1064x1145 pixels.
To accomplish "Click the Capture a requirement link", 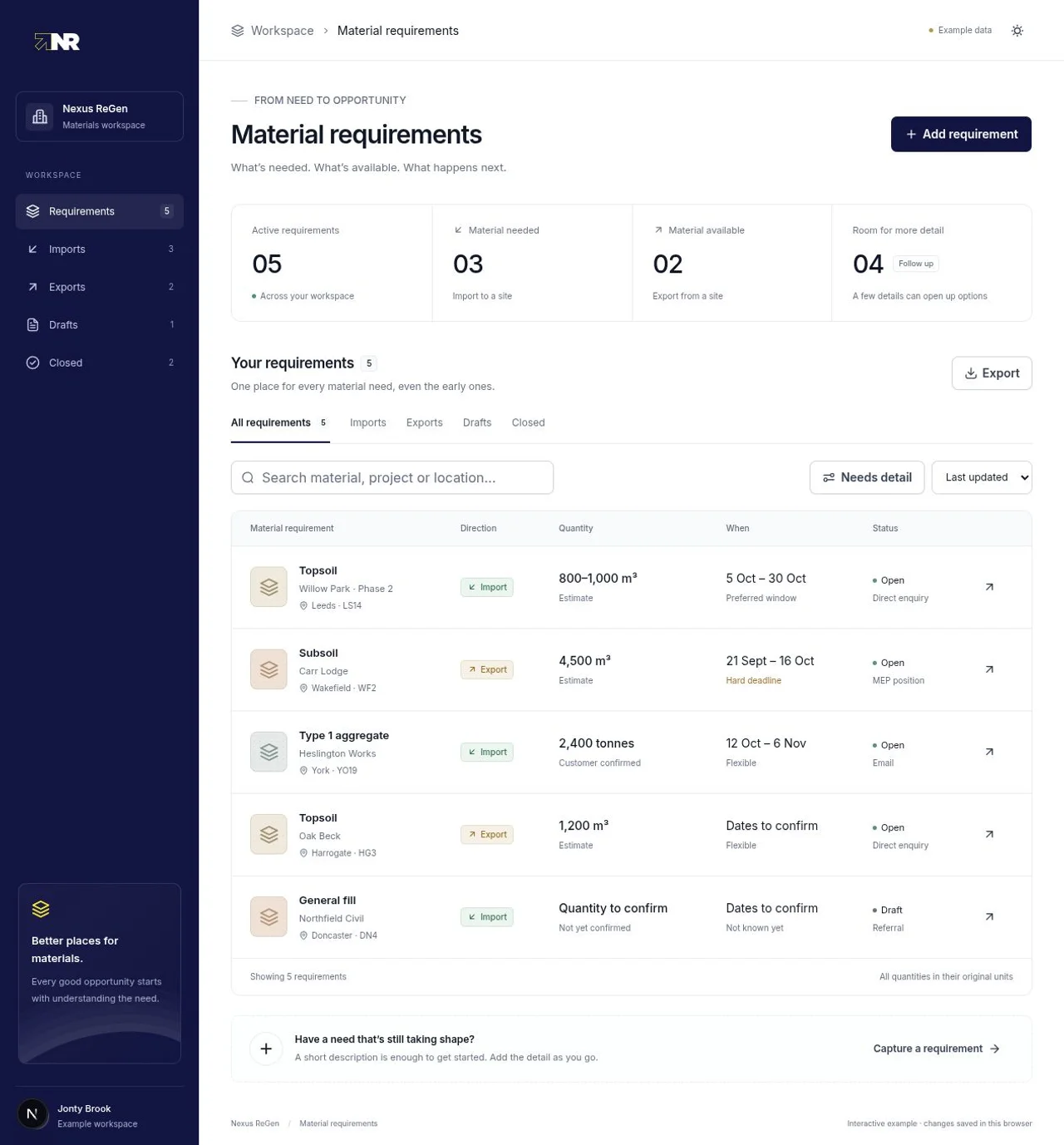I will click(x=937, y=1049).
